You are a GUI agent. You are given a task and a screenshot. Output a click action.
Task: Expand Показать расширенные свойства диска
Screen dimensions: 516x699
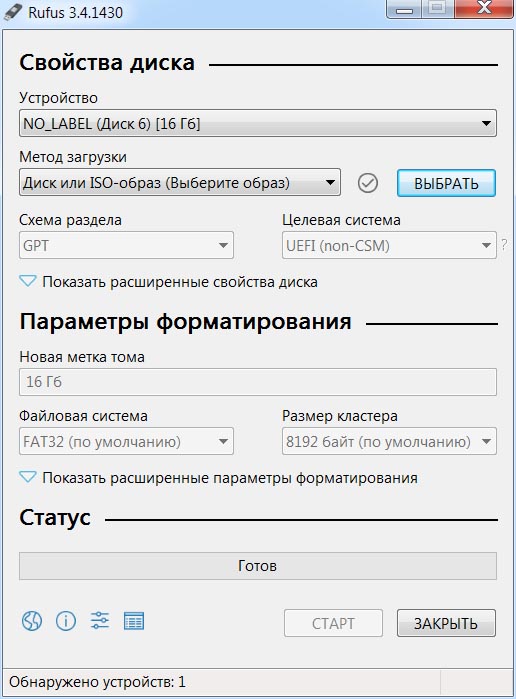169,282
